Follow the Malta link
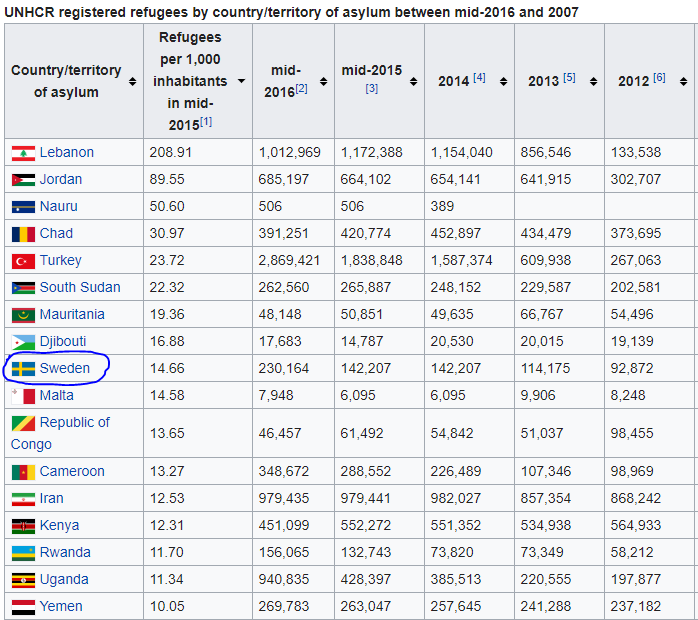Screen dimensions: 698x620 [x=57, y=395]
